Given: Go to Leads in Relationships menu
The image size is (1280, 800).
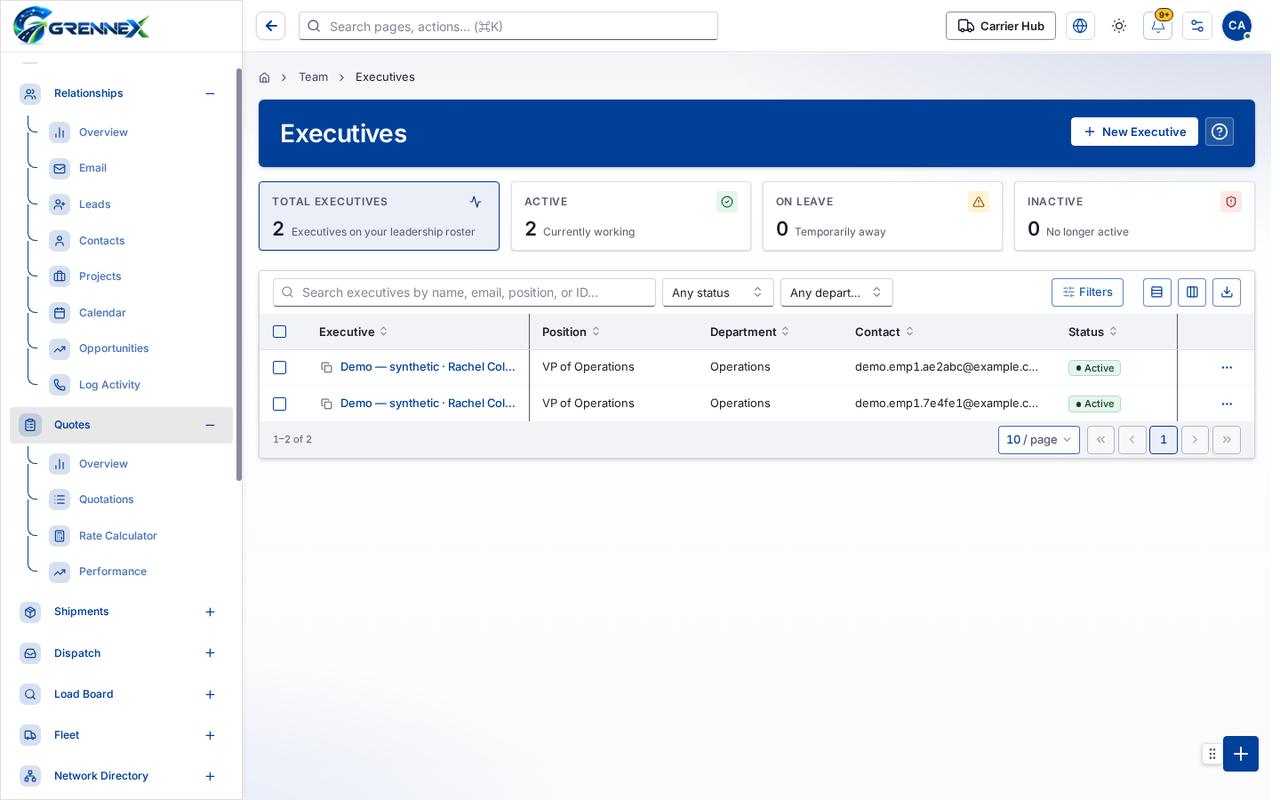Looking at the screenshot, I should click(95, 204).
